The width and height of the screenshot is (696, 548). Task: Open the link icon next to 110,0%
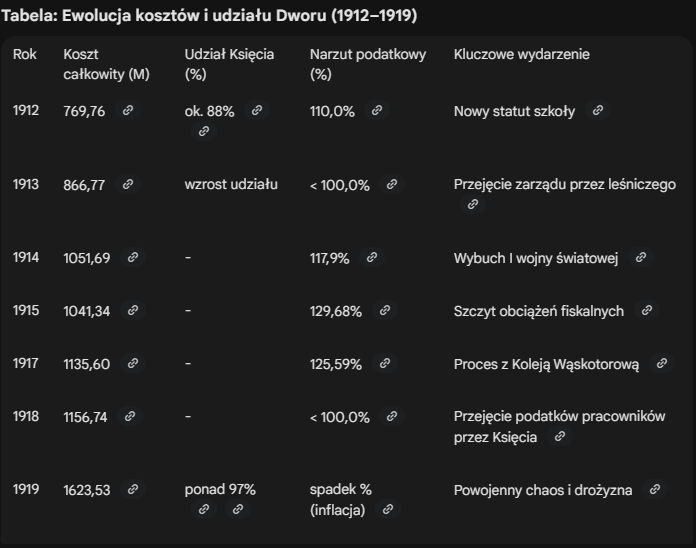click(377, 112)
